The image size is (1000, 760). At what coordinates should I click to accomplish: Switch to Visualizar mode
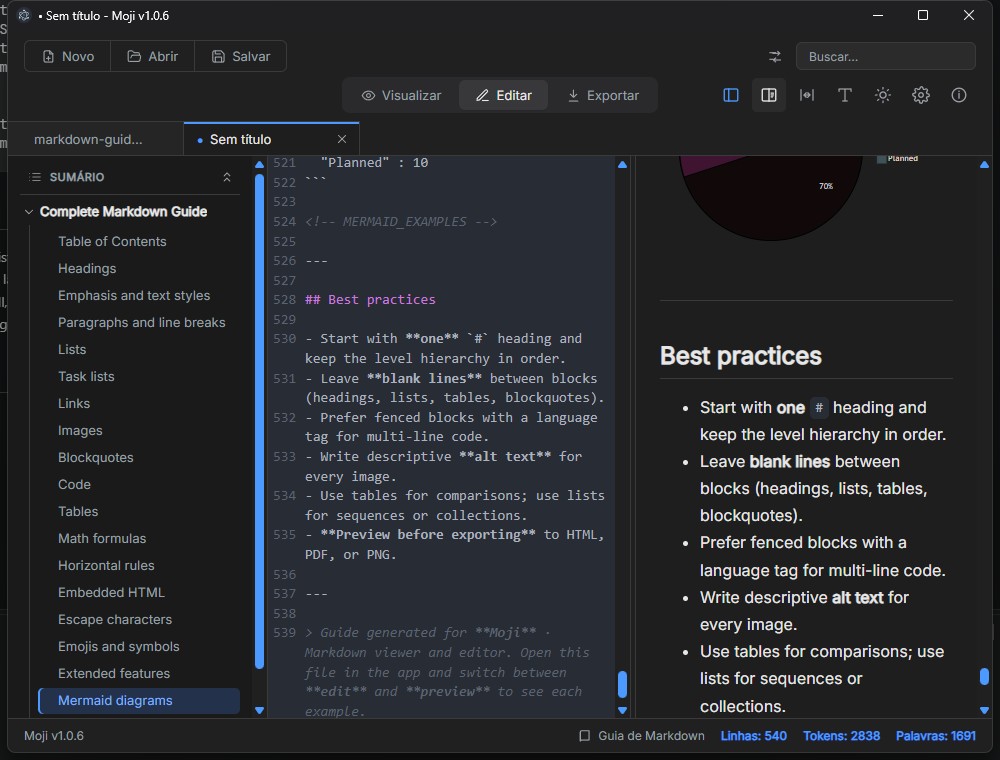point(401,96)
